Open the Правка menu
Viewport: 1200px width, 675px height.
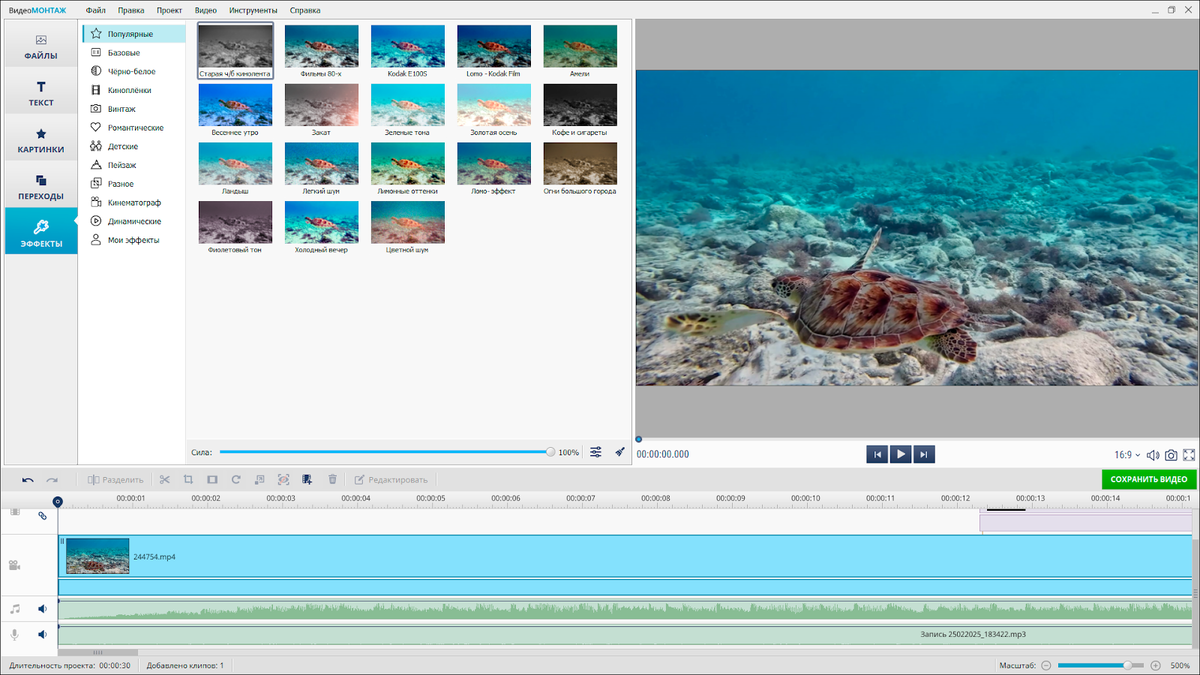(x=130, y=9)
